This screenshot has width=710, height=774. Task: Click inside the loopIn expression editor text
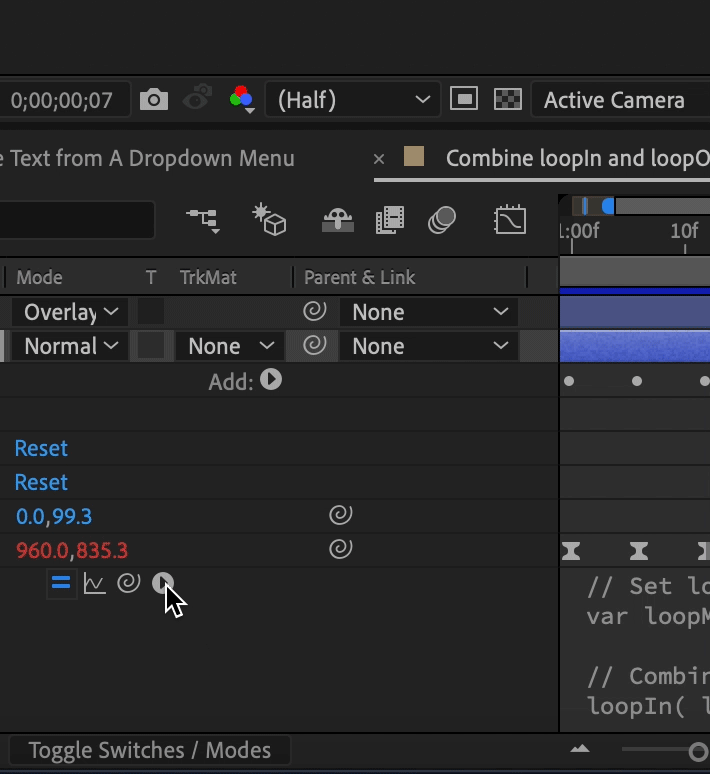(648, 646)
